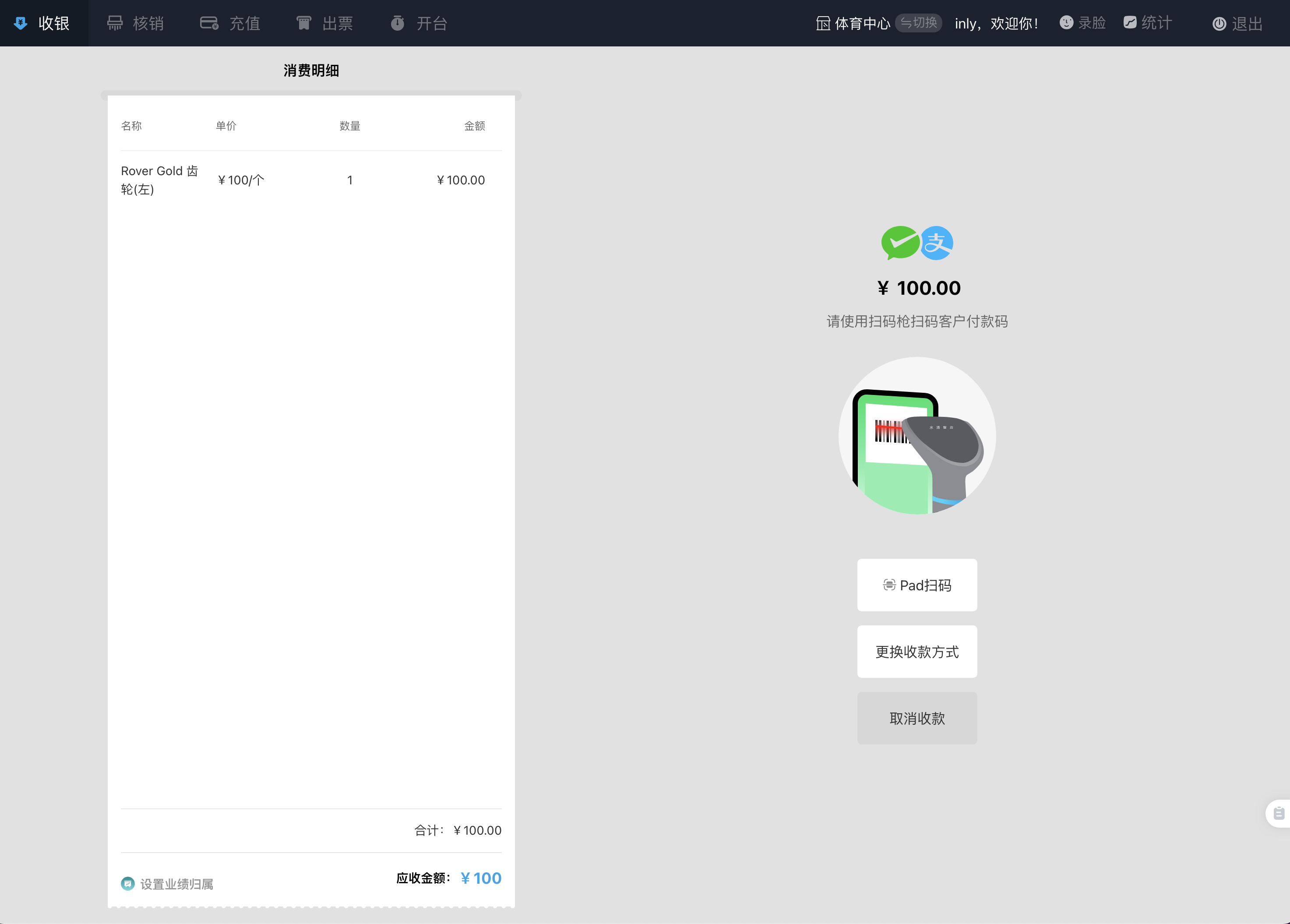Click the 切换 venue switch toggle
This screenshot has height=924, width=1290.
[919, 23]
